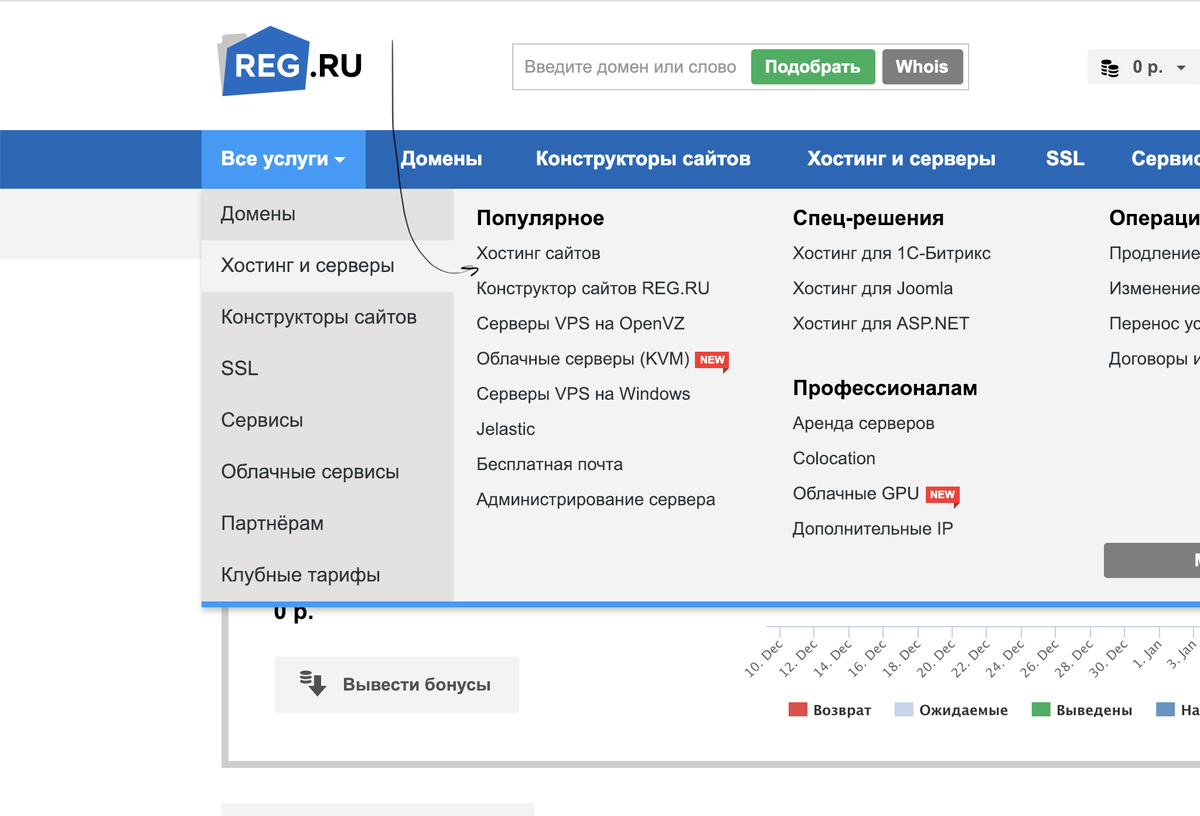Screen dimensions: 1200x816
Task: Select Хостинг и серверы in the left list
Action: [x=327, y=266]
